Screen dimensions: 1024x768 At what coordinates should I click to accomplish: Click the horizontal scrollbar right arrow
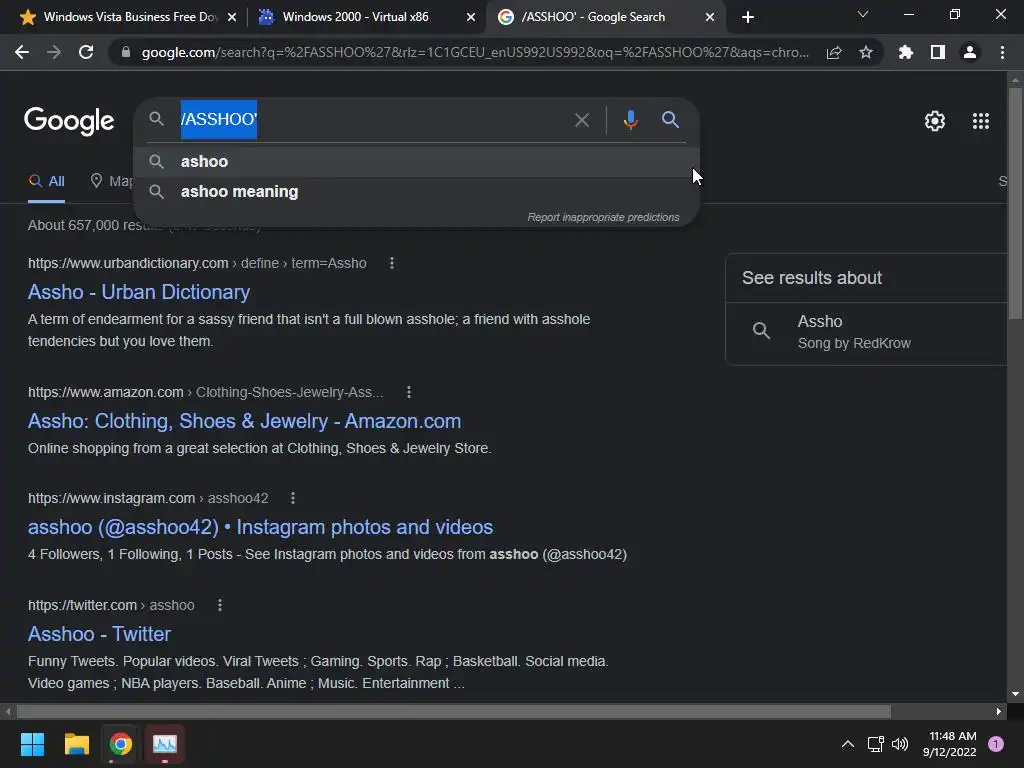999,711
